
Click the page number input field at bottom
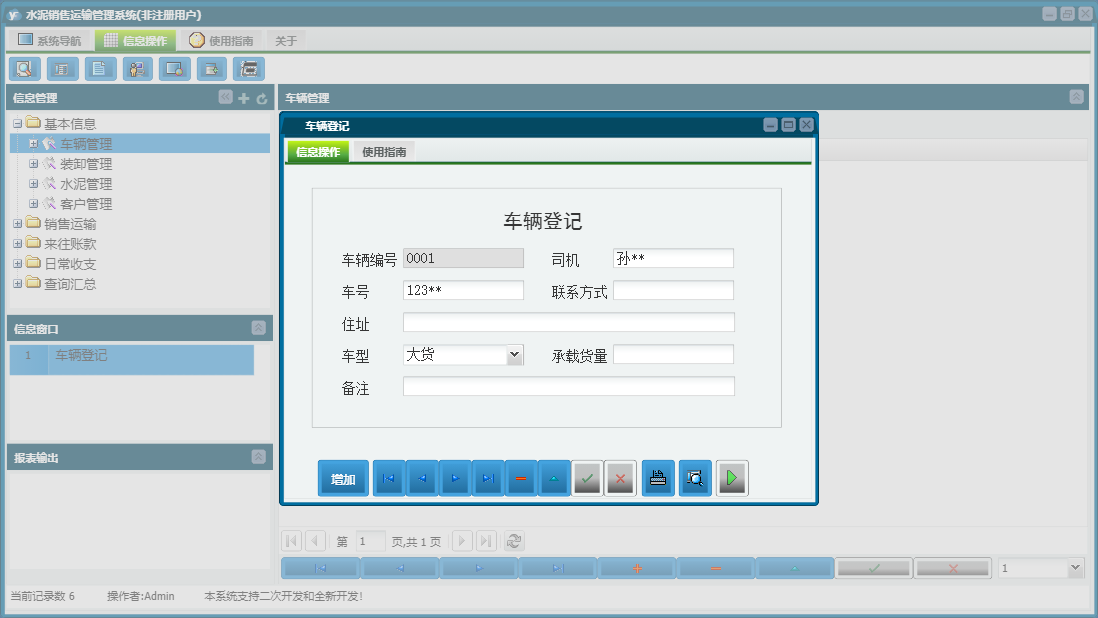click(369, 540)
